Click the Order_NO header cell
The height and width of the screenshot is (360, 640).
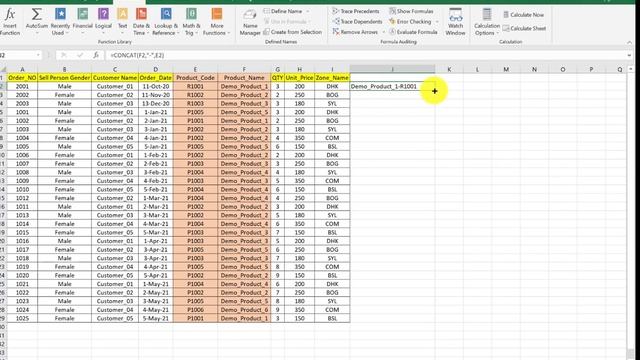22,78
